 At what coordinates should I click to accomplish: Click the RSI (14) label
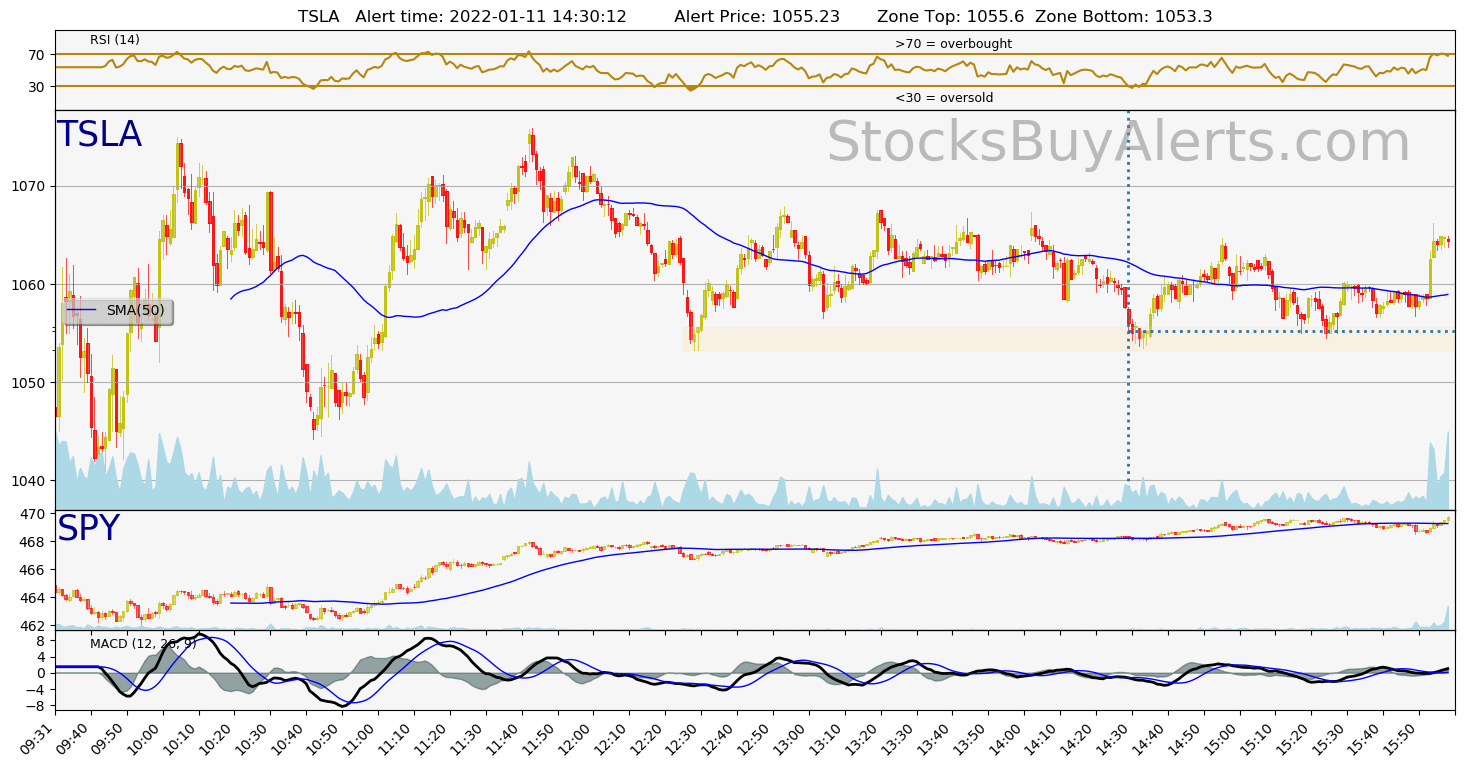(115, 40)
